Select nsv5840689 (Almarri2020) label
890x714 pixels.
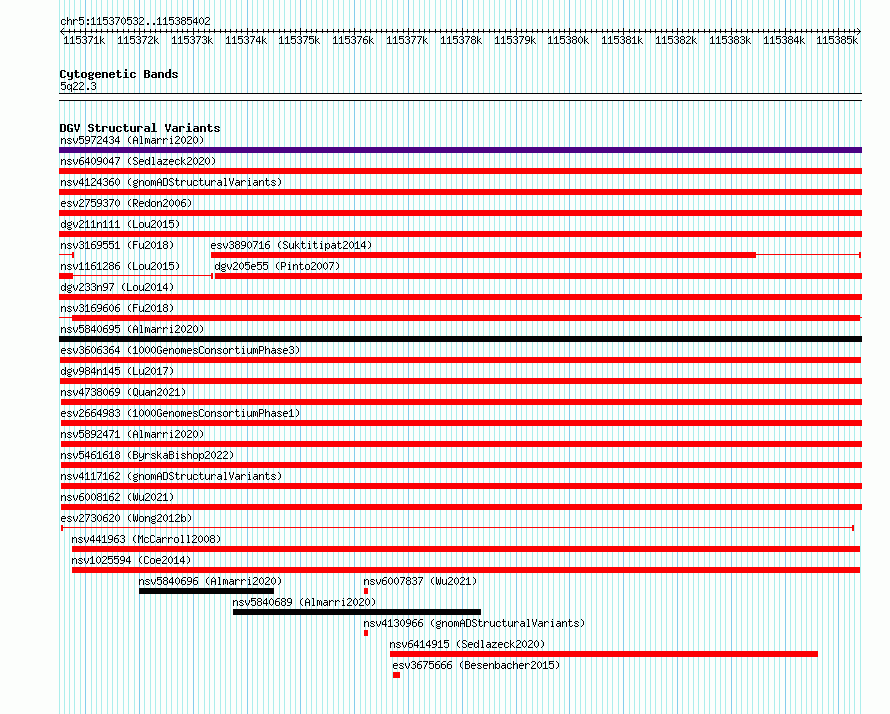(304, 602)
